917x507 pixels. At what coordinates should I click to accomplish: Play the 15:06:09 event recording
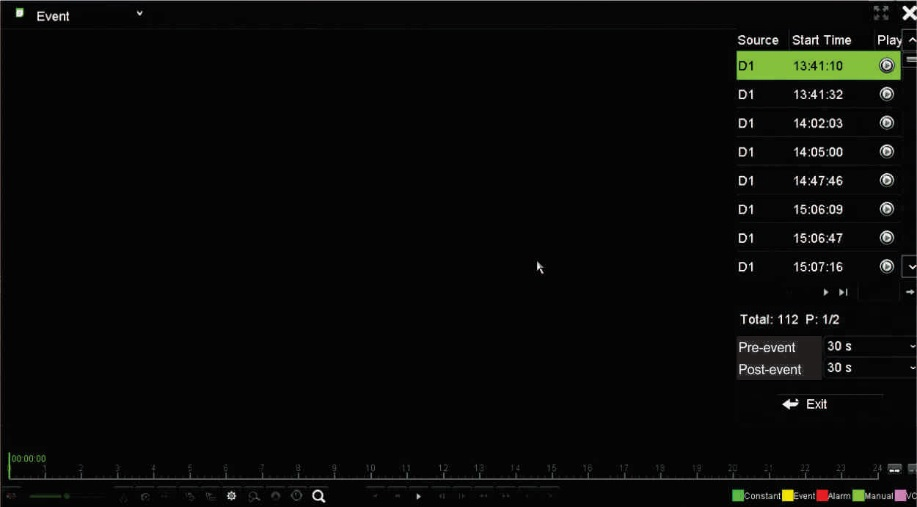887,209
